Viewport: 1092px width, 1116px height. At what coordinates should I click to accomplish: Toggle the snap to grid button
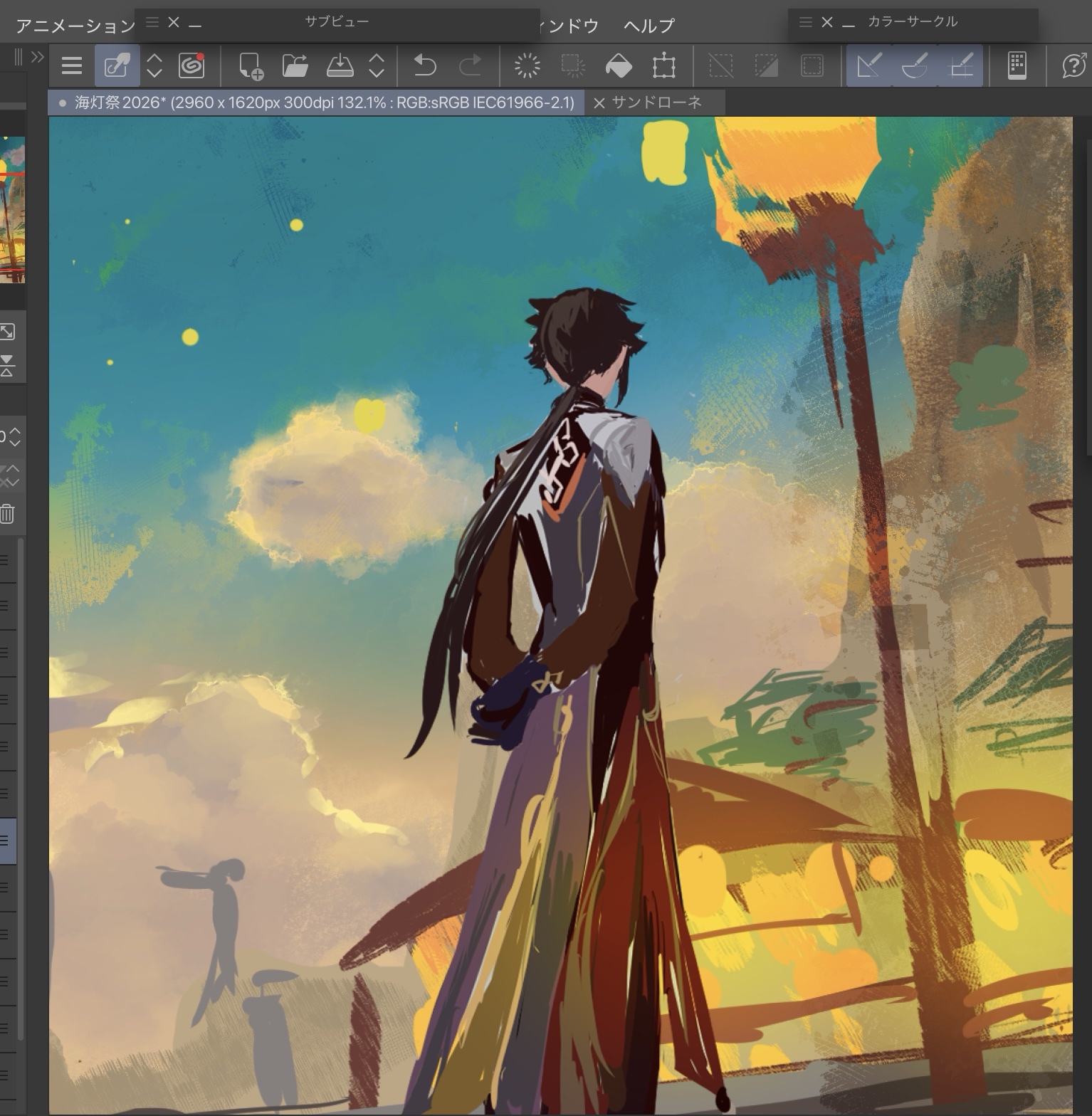(x=962, y=66)
